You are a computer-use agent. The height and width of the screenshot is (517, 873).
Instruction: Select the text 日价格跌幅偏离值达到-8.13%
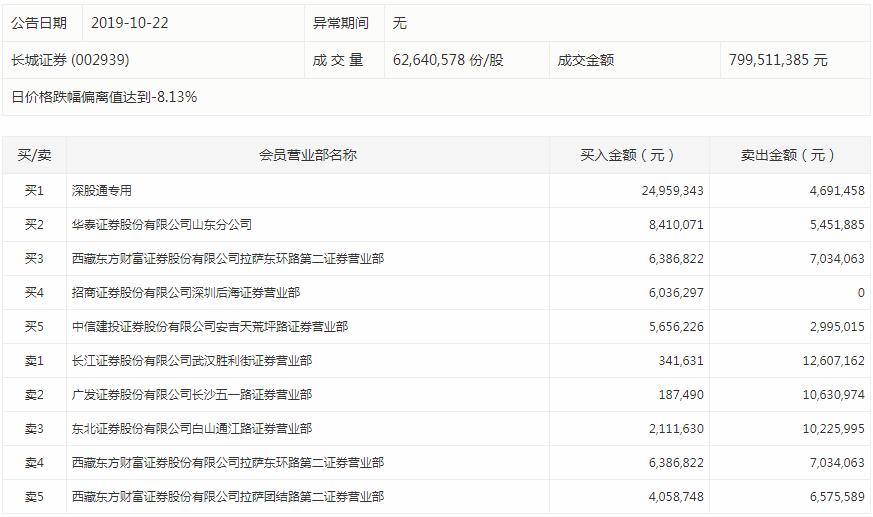104,97
